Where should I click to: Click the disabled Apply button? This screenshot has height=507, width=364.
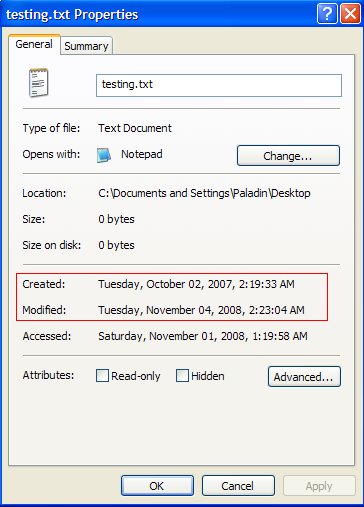[319, 486]
